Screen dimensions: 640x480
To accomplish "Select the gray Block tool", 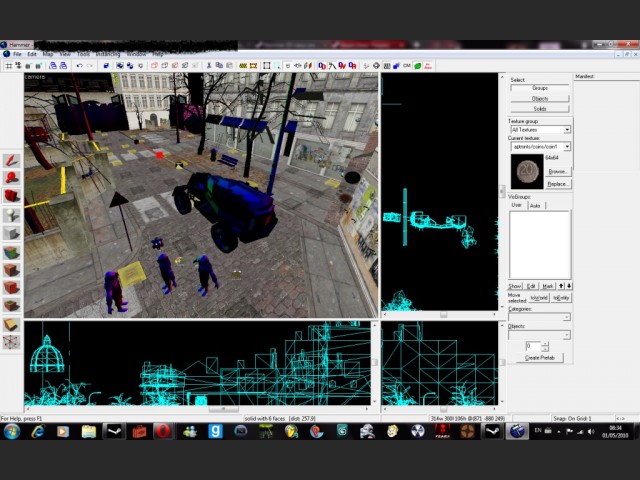I will coord(11,233).
